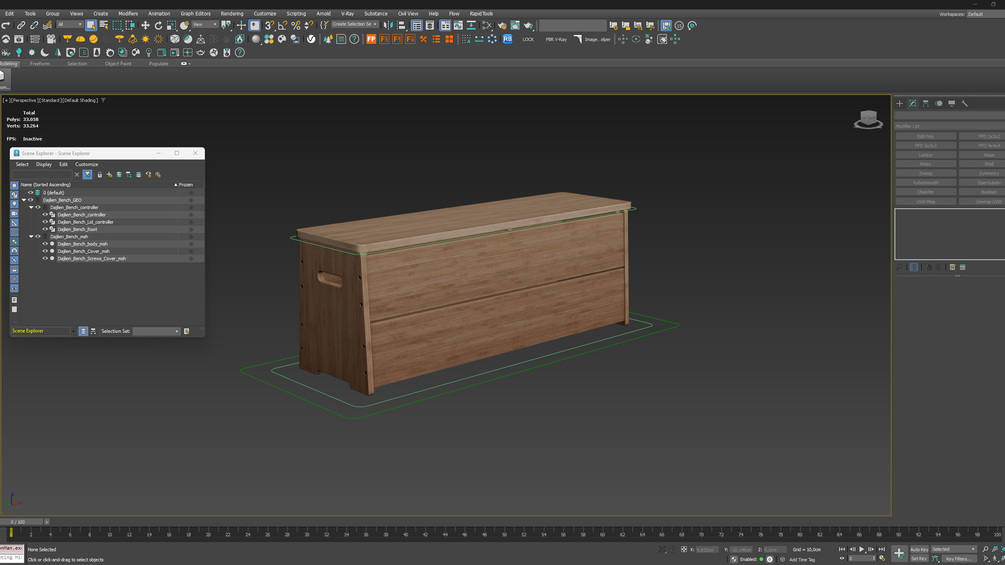Open the Create tab in command panel
The width and height of the screenshot is (1005, 565).
[899, 103]
